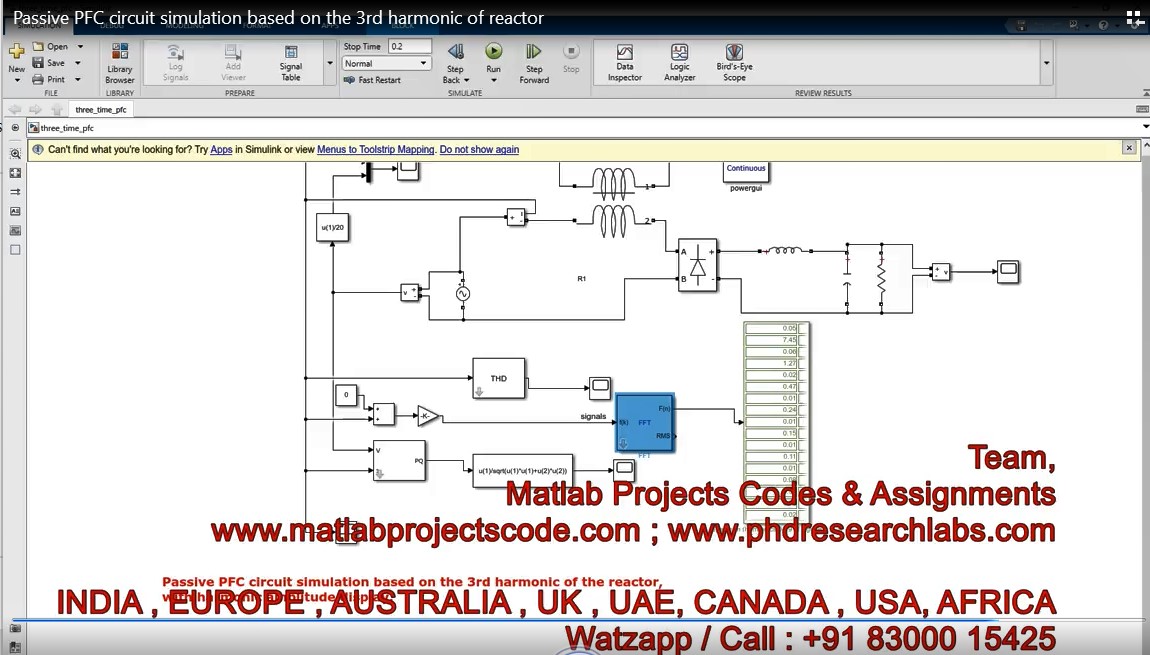Open the Logic Analyzer
The height and width of the screenshot is (655, 1150).
pos(680,63)
